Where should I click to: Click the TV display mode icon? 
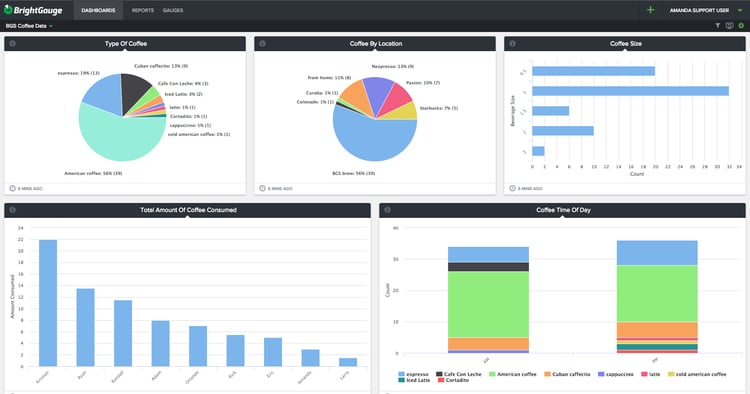pos(729,26)
